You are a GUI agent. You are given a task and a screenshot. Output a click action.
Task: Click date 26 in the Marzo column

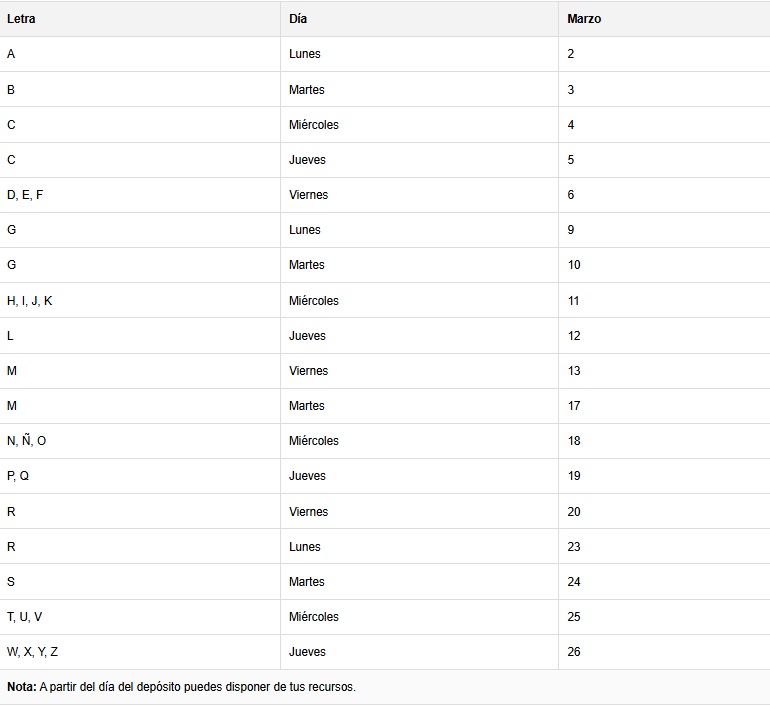574,652
